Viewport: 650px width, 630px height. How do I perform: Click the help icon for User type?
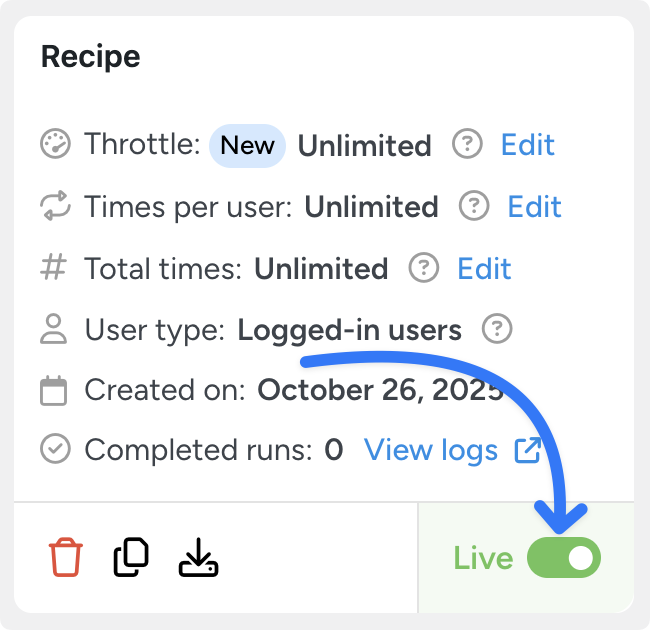(x=497, y=329)
